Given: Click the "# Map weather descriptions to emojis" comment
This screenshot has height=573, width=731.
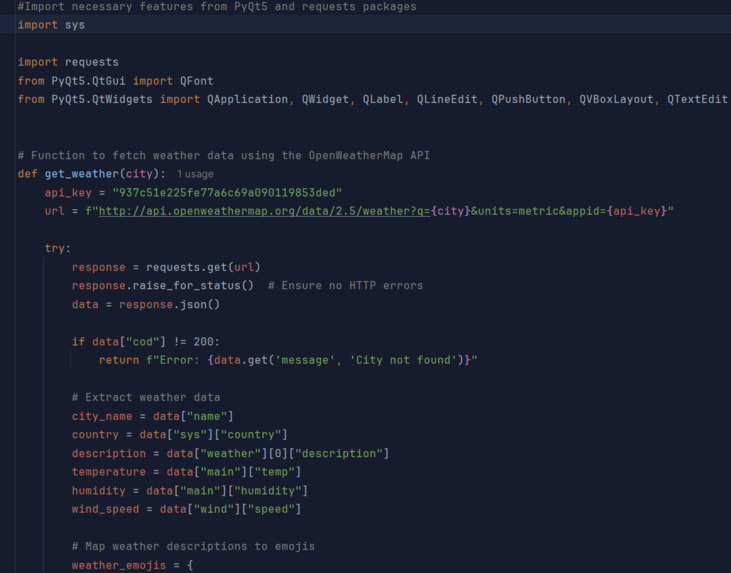Looking at the screenshot, I should click(x=193, y=546).
